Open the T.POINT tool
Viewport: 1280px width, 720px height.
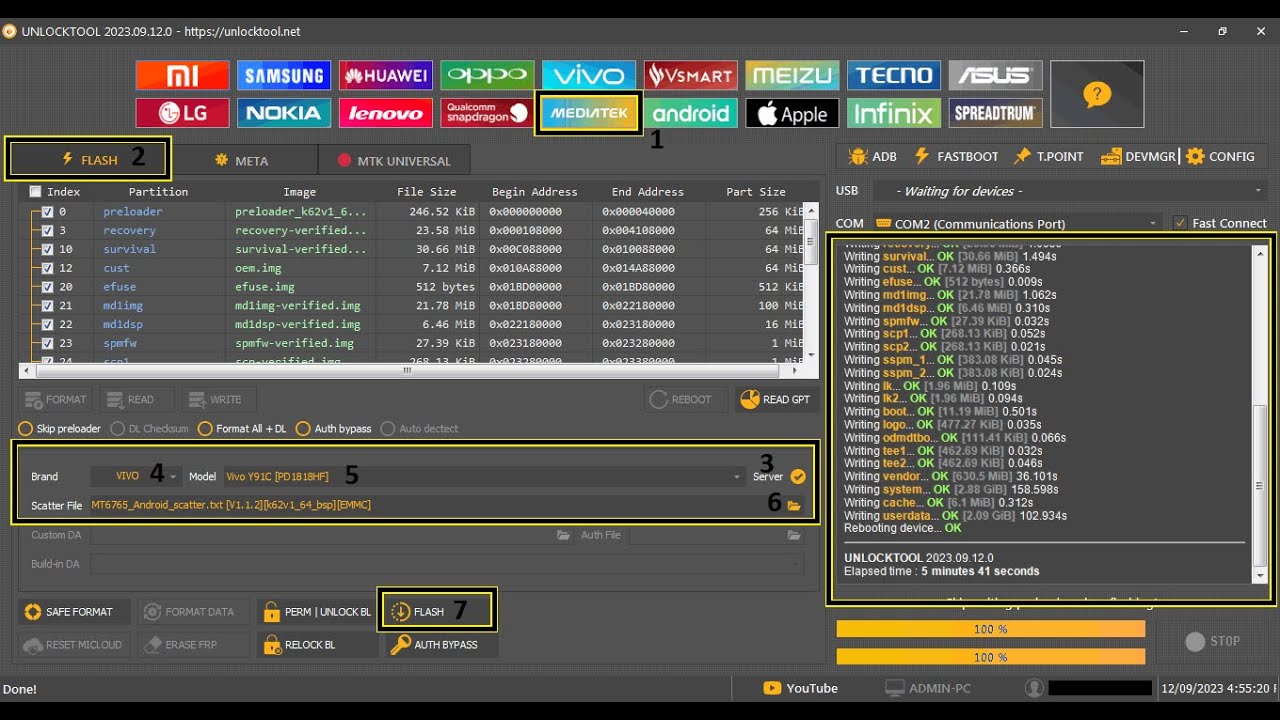click(x=1048, y=156)
